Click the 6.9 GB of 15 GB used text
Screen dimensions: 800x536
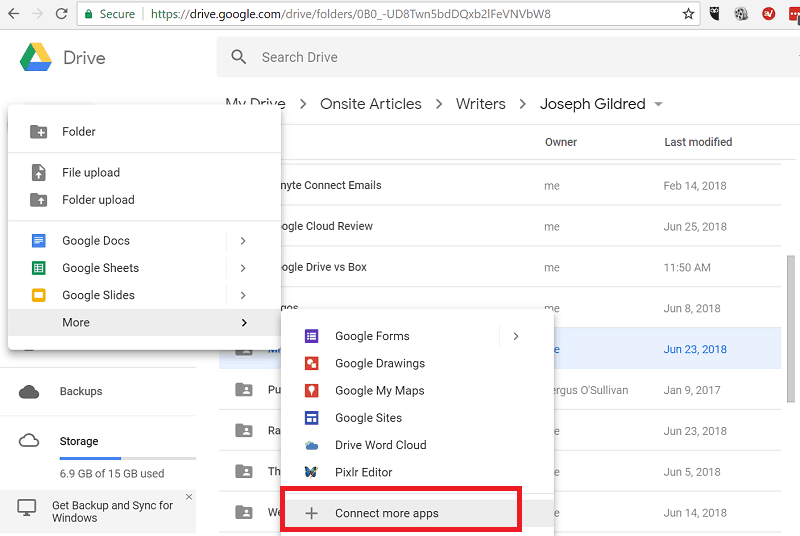[x=112, y=473]
